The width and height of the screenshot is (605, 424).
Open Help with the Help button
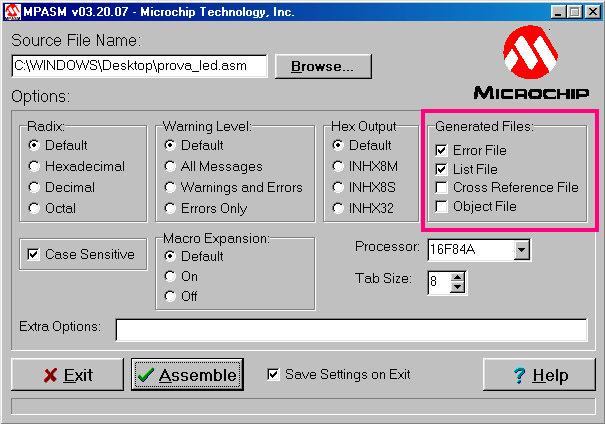pos(539,375)
